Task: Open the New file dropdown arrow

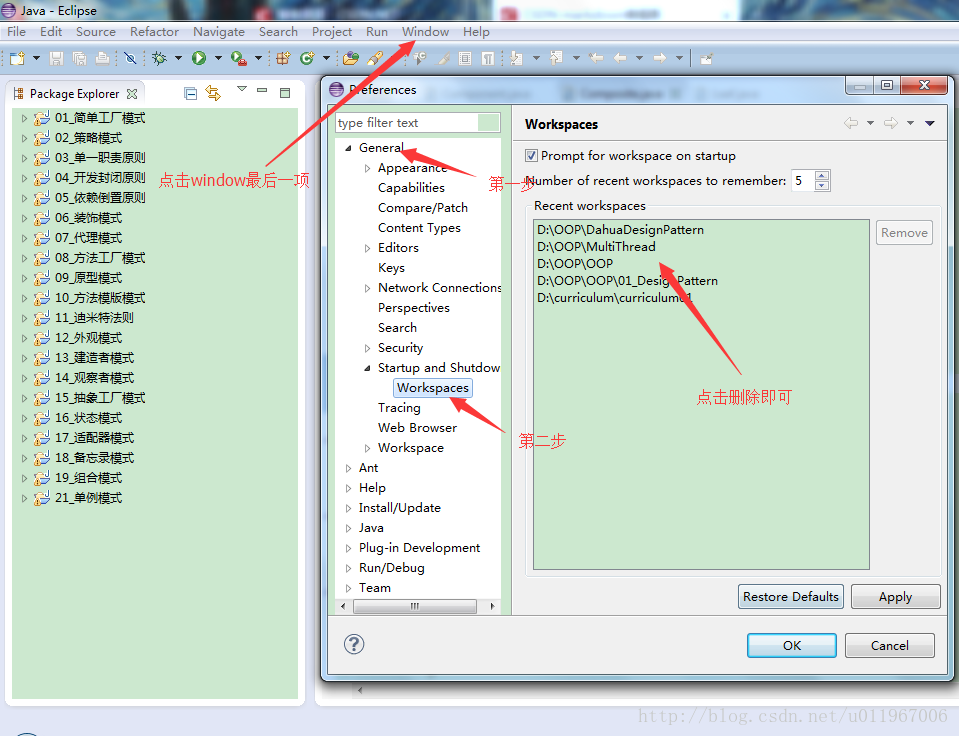Action: coord(36,58)
